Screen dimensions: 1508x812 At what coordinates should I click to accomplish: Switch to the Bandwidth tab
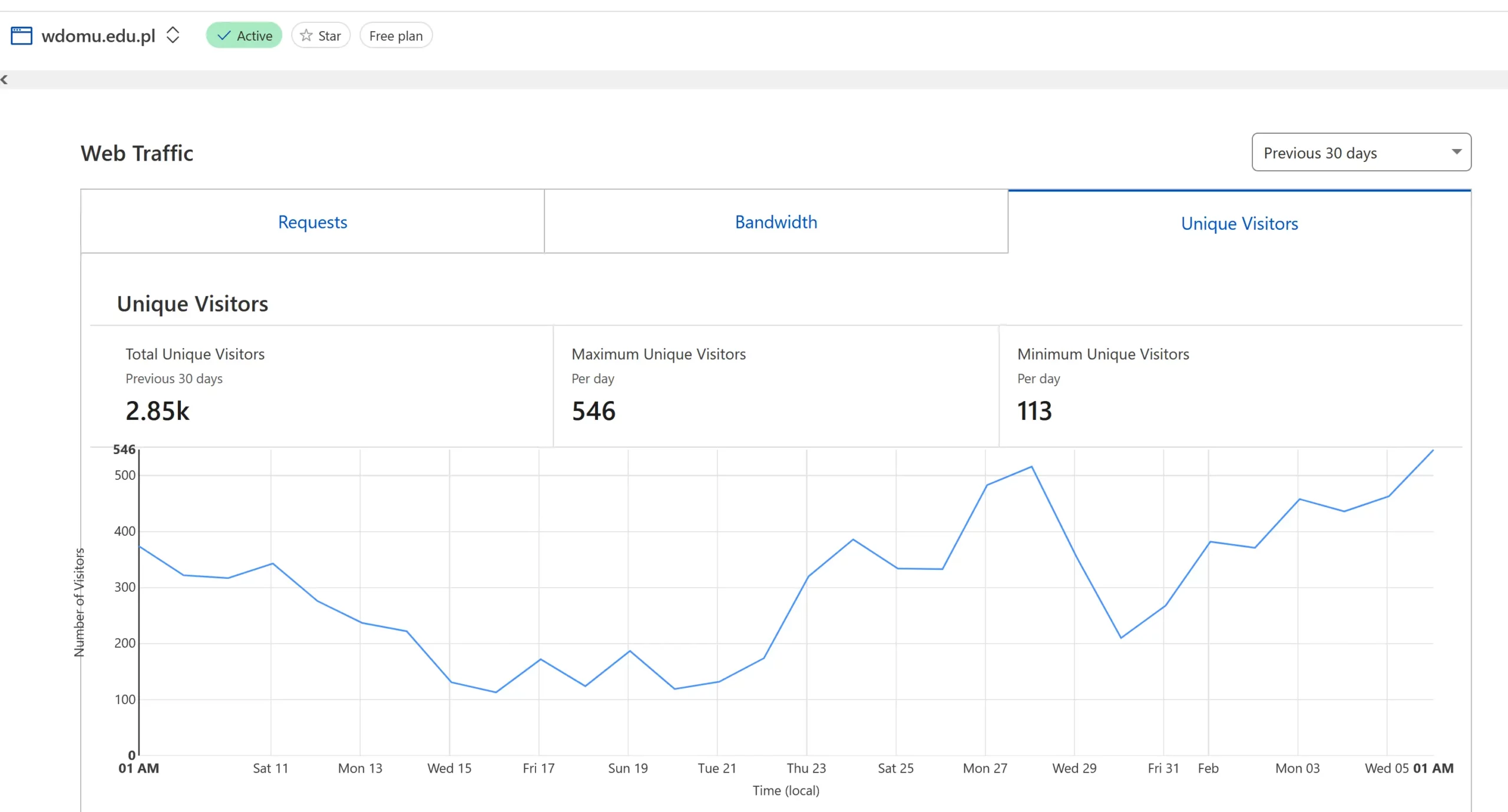tap(776, 222)
